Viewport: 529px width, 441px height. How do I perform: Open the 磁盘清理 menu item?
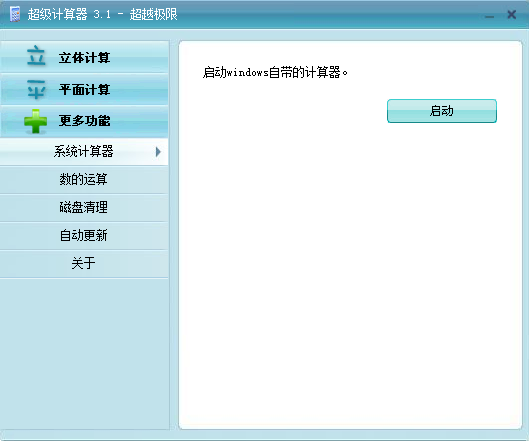tap(84, 208)
